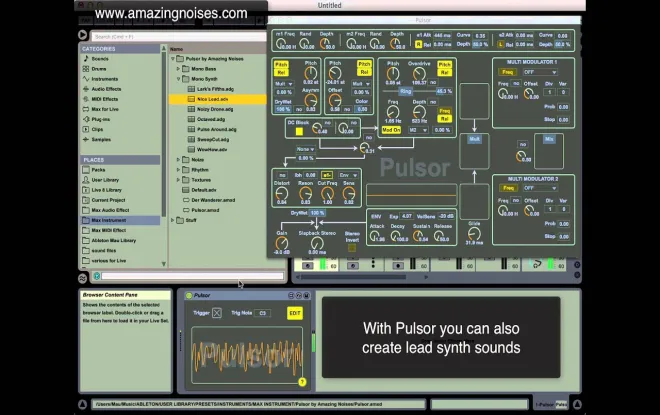Image resolution: width=660 pixels, height=415 pixels.
Task: Click the MIDI Effects category icon
Action: 86,99
